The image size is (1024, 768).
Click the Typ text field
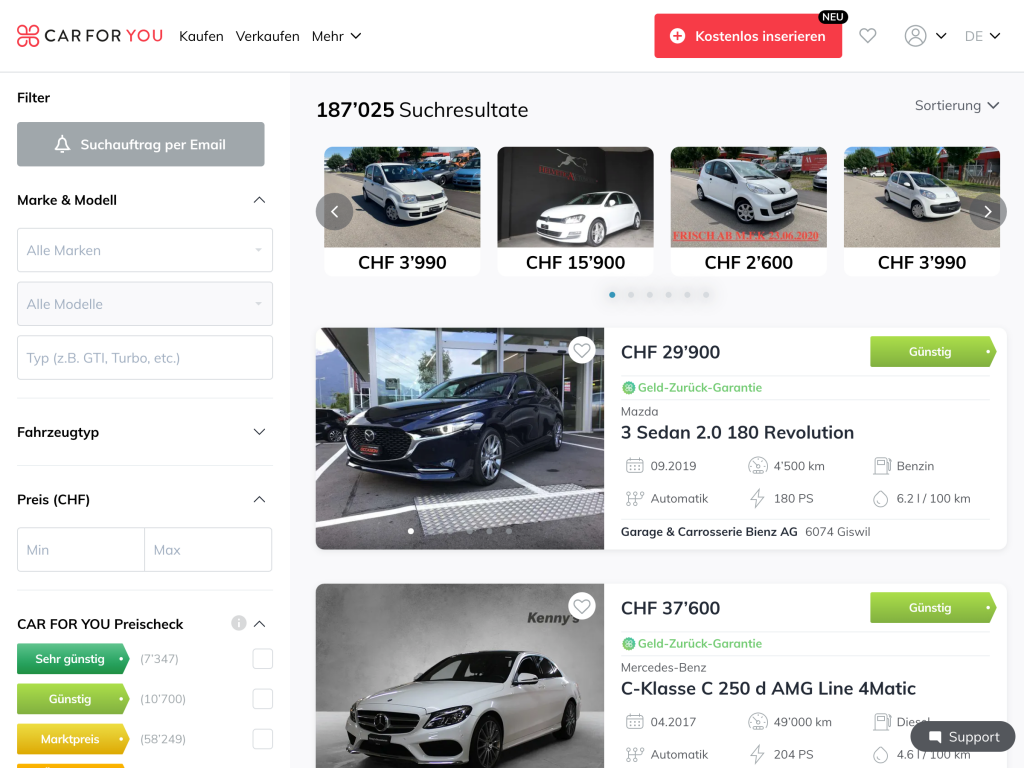[x=145, y=357]
